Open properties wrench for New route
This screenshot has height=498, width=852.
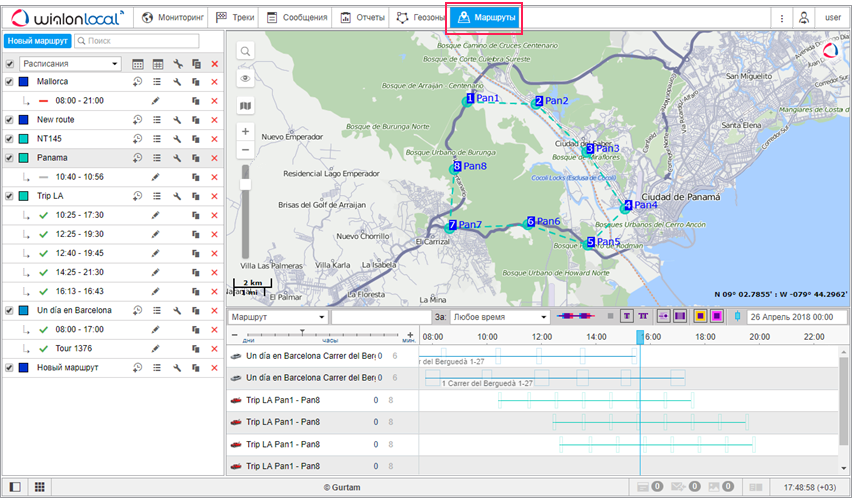tap(176, 120)
